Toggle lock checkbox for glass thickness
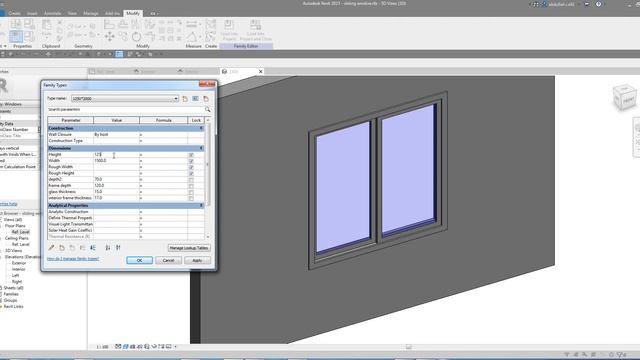The height and width of the screenshot is (360, 640). point(191,192)
